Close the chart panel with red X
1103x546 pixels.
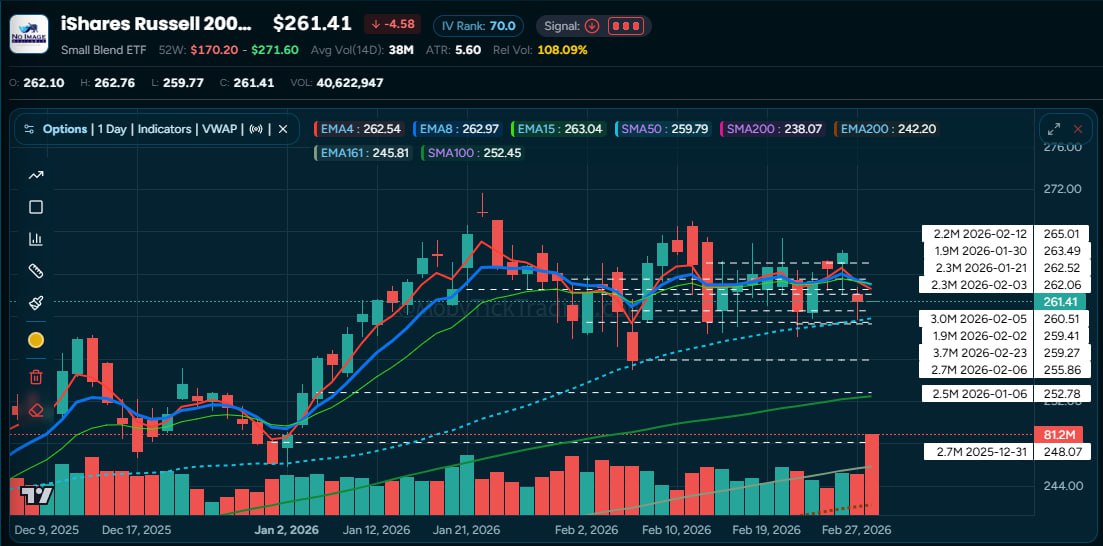[1078, 129]
